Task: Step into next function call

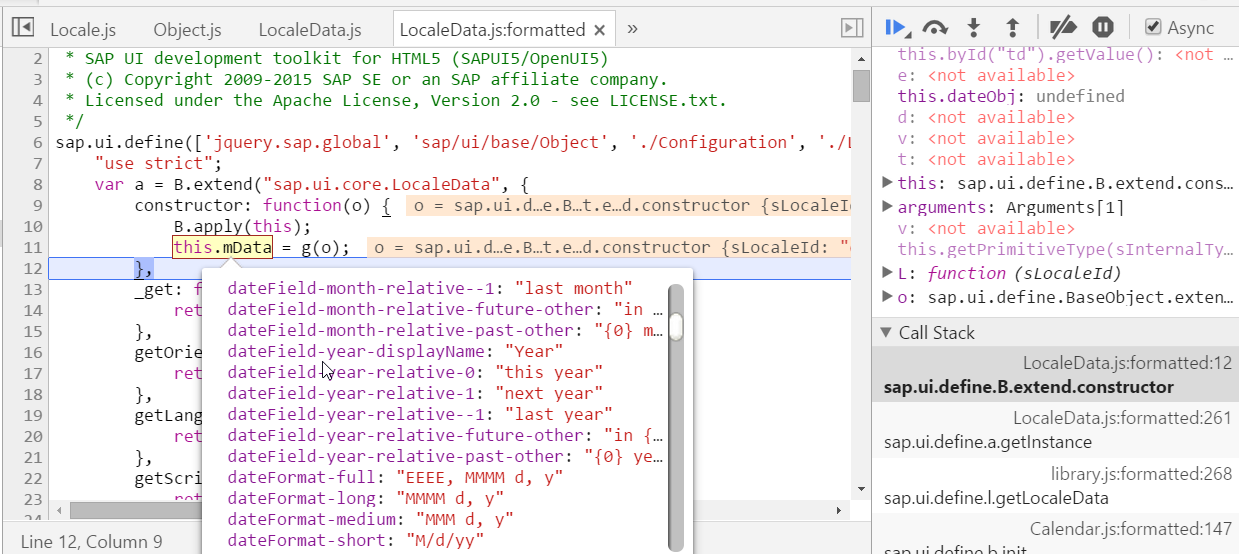Action: click(x=973, y=27)
